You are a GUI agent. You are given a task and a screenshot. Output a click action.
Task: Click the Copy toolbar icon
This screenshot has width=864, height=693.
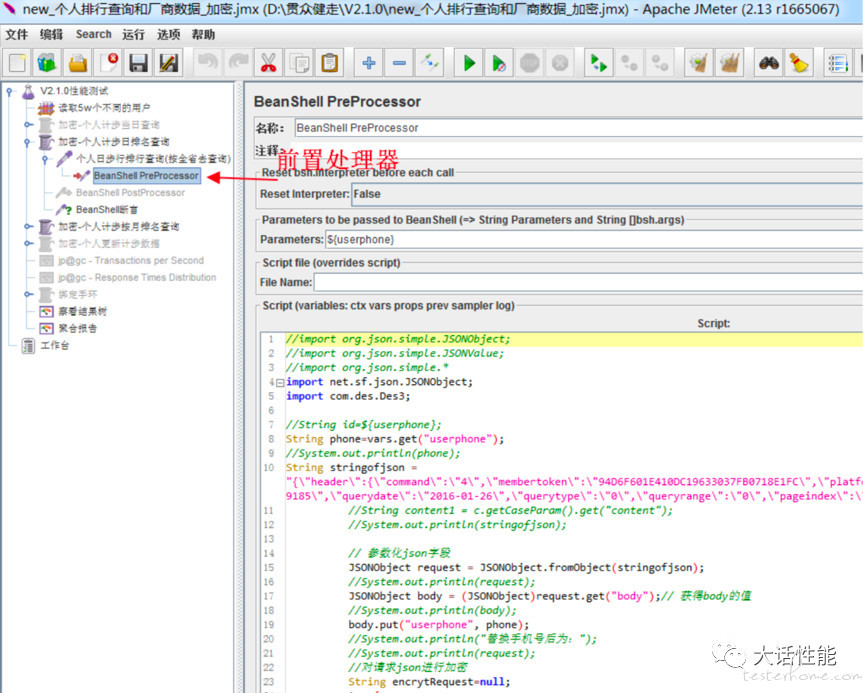coord(299,63)
